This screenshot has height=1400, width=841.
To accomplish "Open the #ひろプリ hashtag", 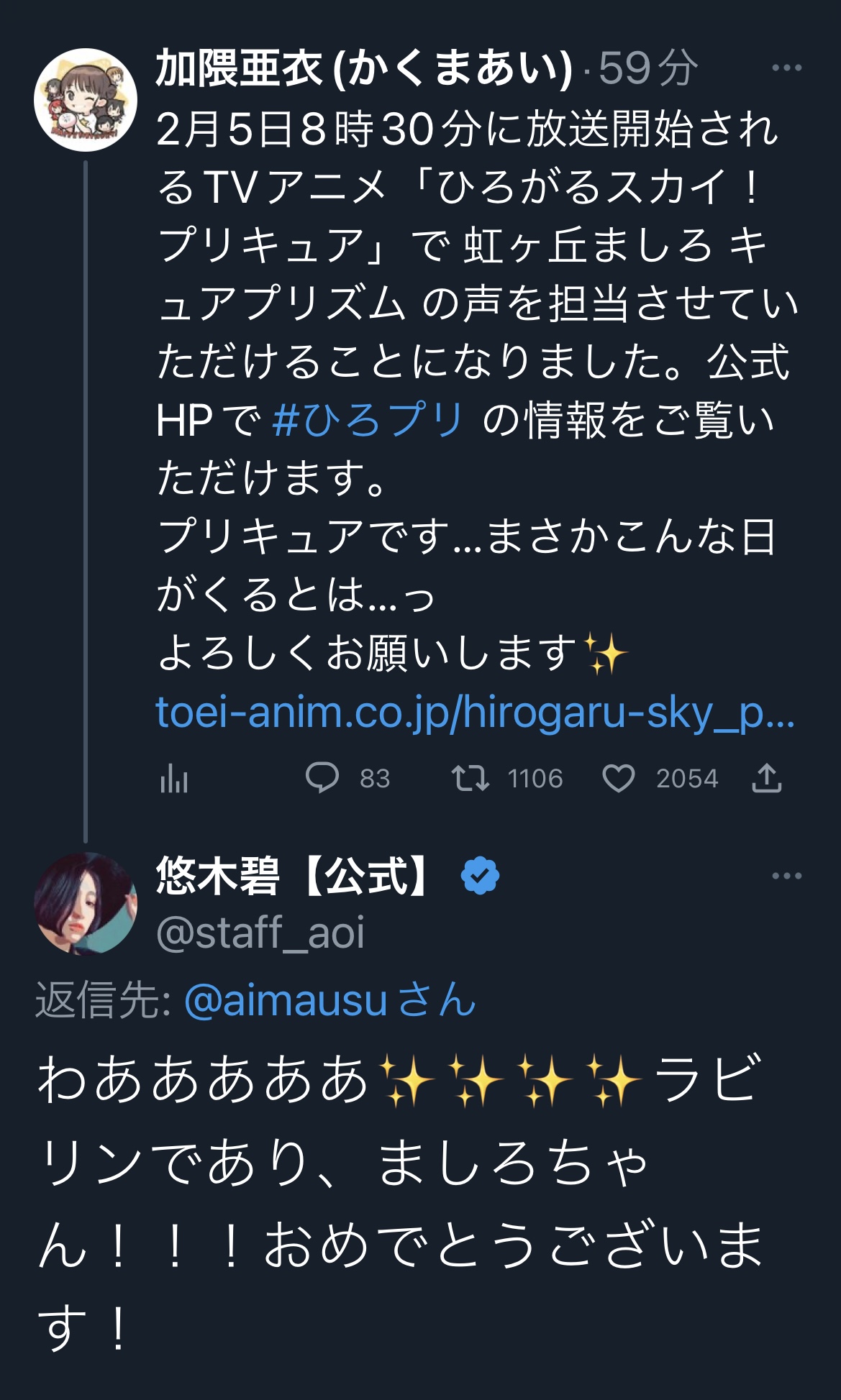I will (x=368, y=420).
